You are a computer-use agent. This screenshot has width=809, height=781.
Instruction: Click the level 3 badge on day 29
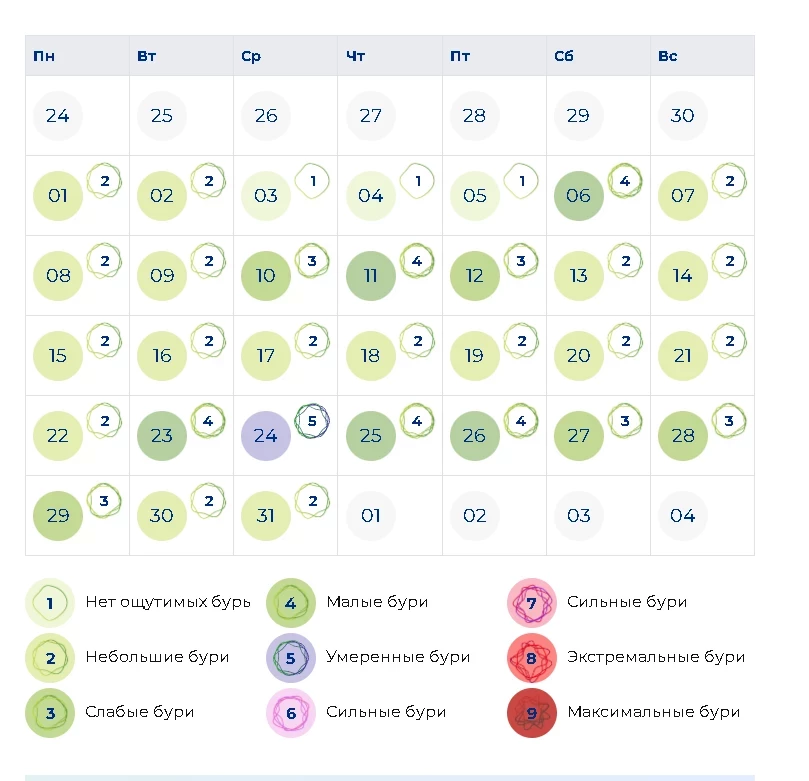tap(104, 501)
